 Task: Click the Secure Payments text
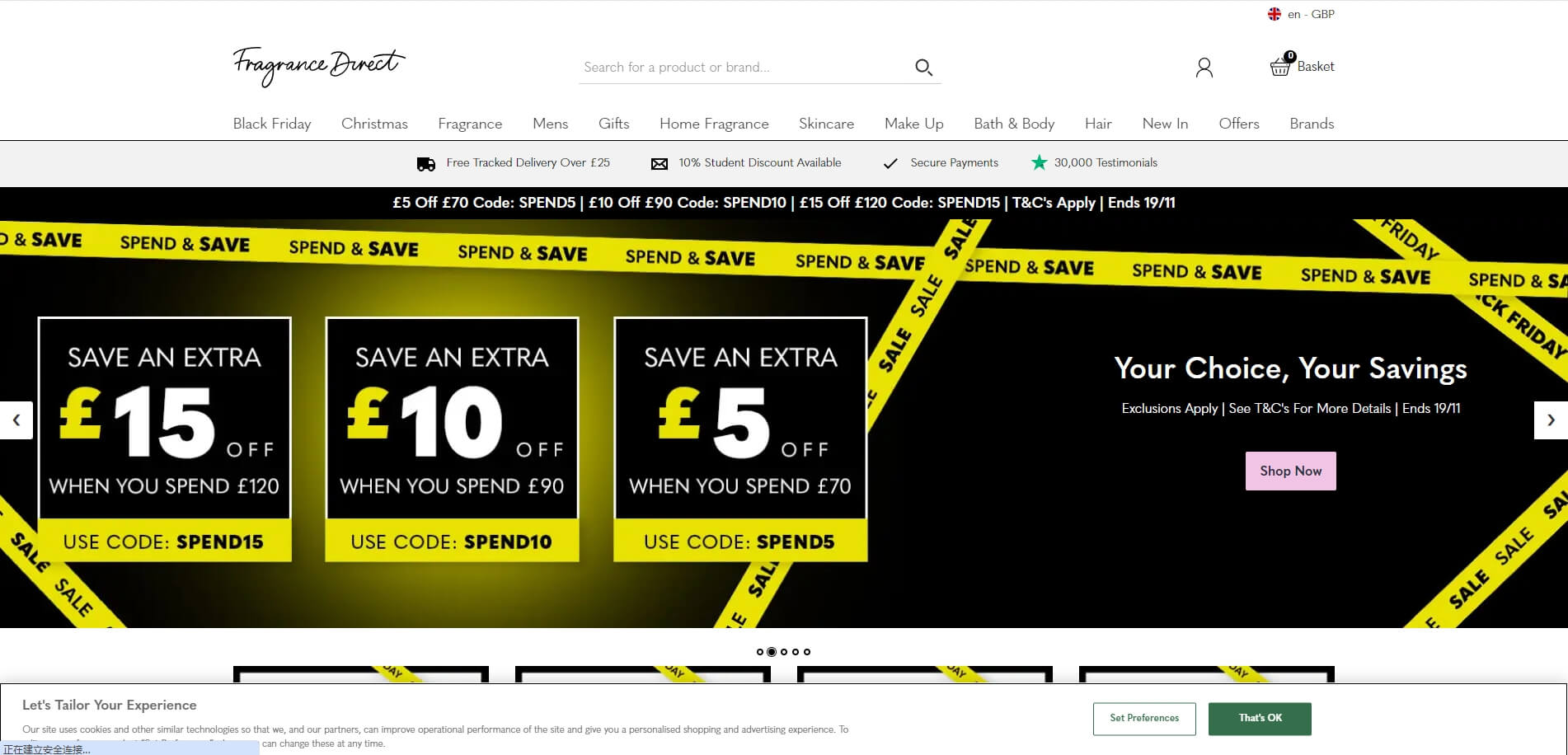(954, 163)
